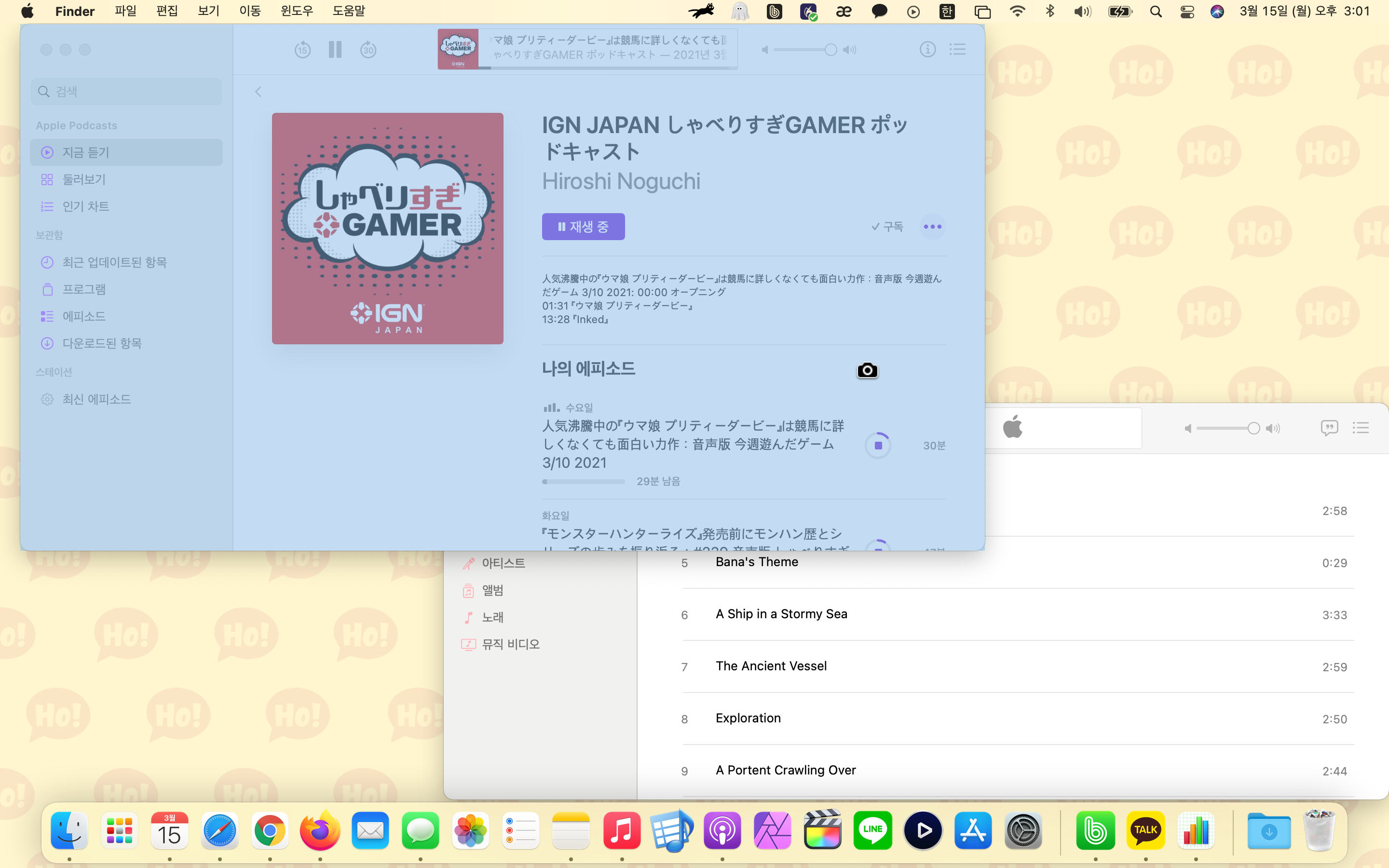Select 지금 듣기 in Podcasts sidebar
Screen dimensions: 1389x868
(x=126, y=152)
